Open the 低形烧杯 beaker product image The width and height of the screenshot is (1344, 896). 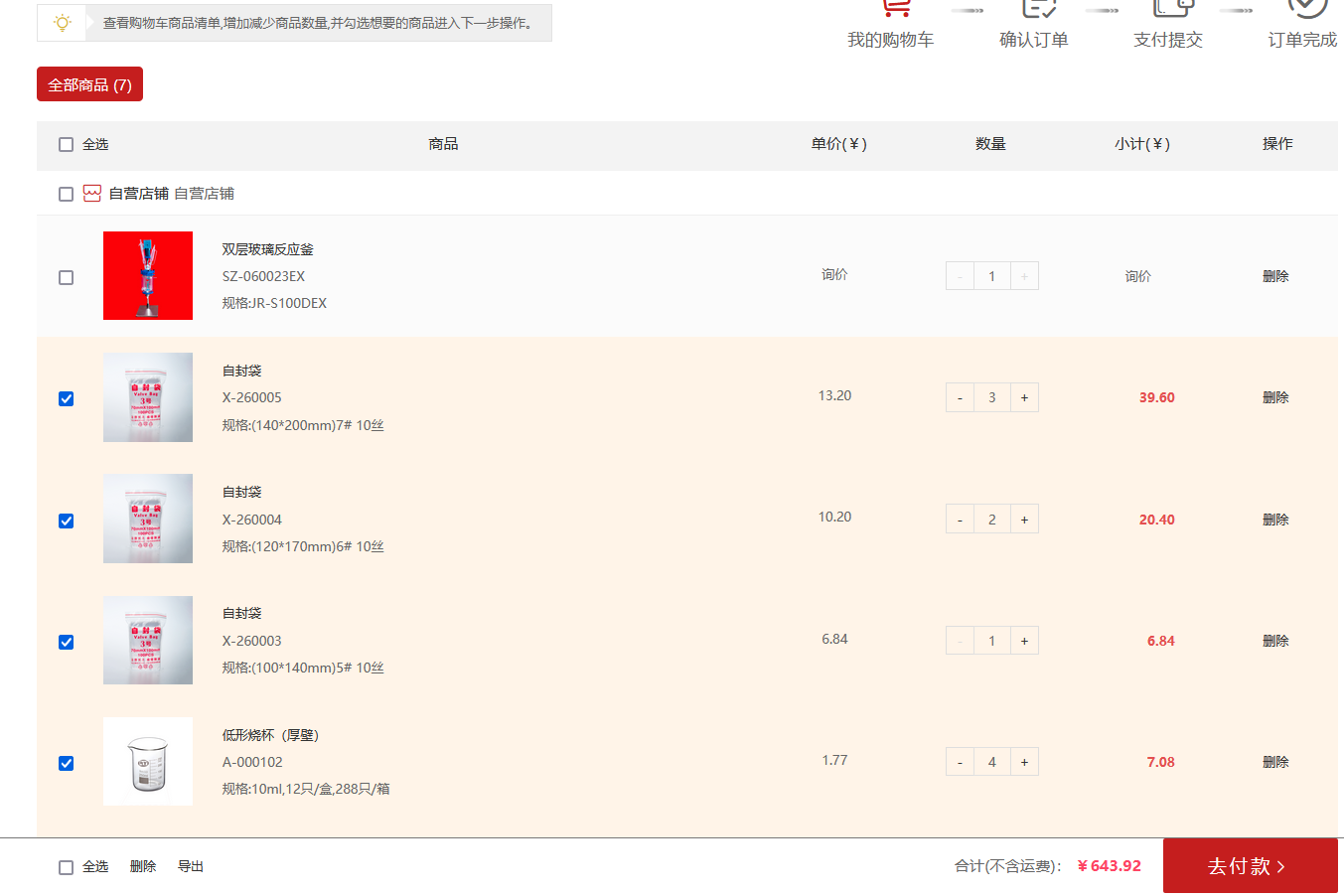[x=148, y=761]
